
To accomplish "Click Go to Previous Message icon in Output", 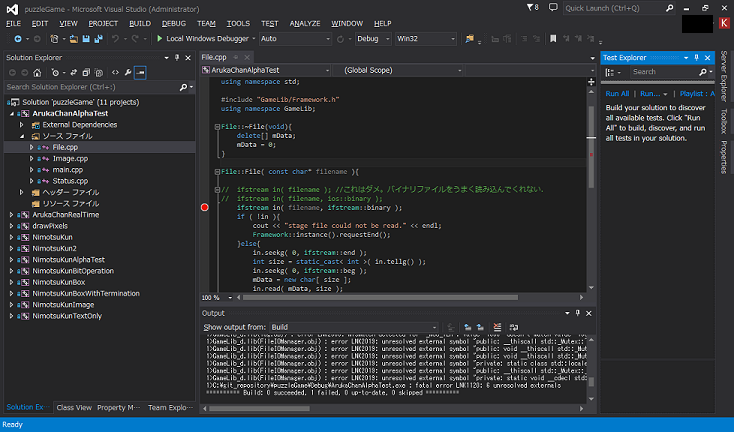I will click(x=467, y=327).
